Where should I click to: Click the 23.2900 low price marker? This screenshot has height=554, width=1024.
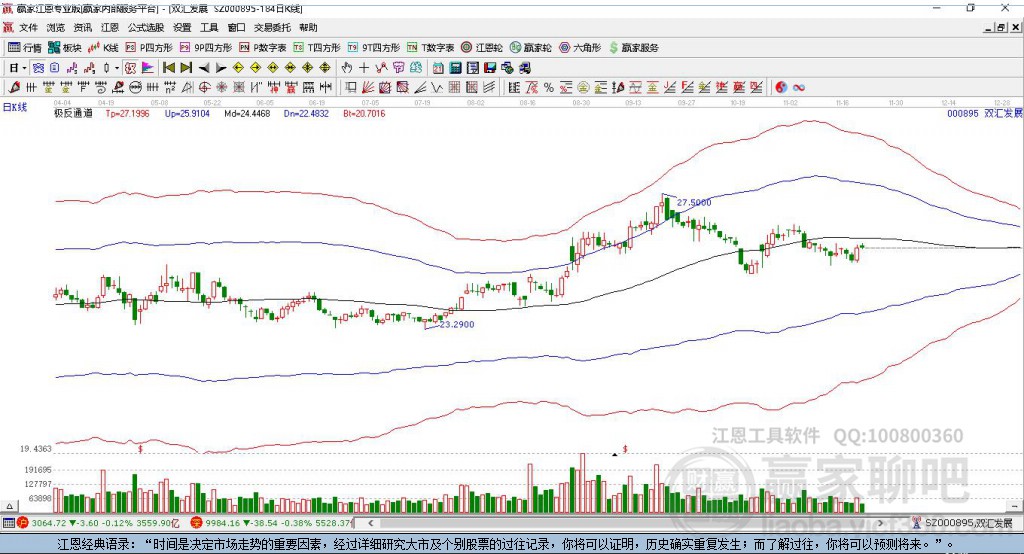(x=457, y=324)
